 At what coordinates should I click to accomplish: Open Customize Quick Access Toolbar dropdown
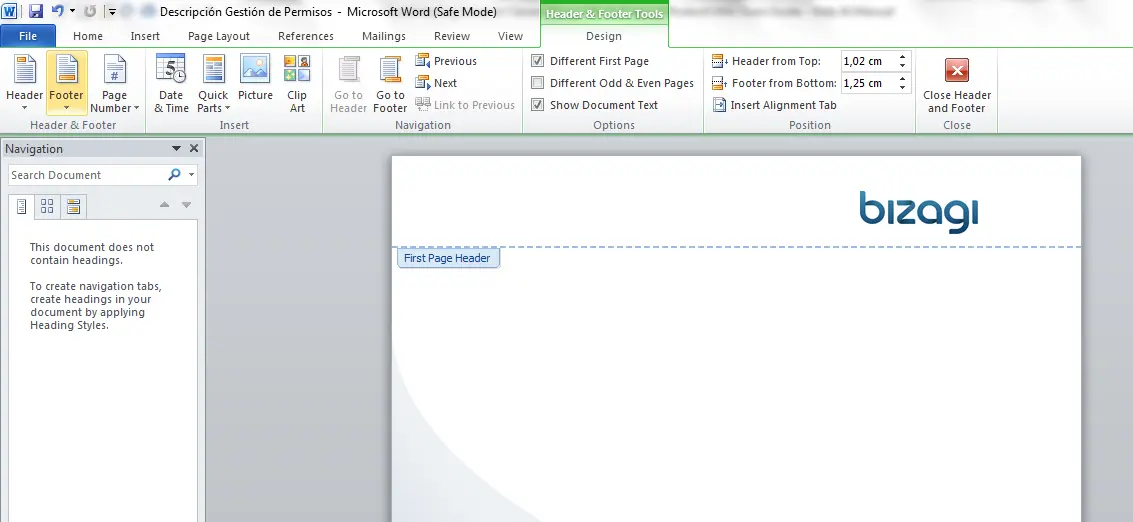click(x=112, y=12)
